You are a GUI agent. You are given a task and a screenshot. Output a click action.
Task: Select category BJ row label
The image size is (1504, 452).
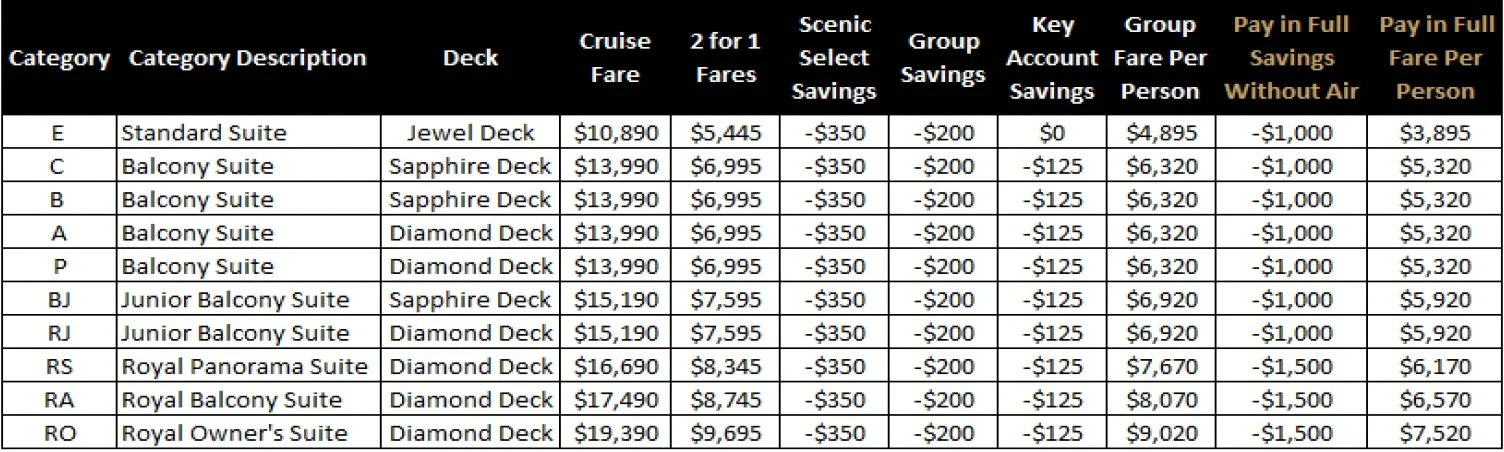[59, 300]
